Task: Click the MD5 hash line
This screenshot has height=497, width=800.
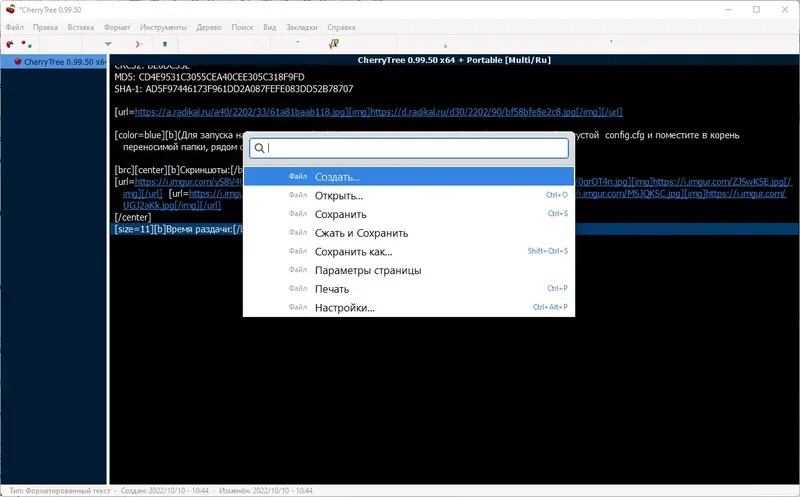Action: click(x=209, y=77)
